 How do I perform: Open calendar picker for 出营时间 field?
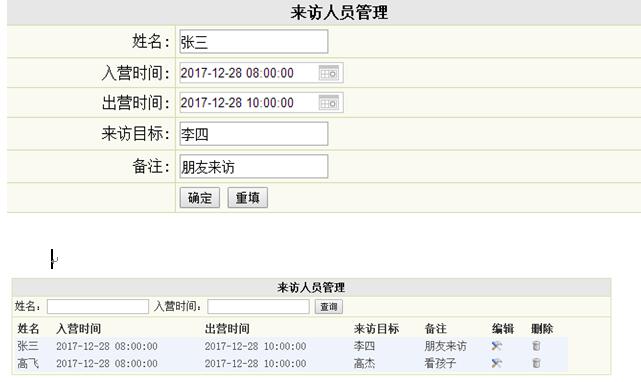point(329,103)
